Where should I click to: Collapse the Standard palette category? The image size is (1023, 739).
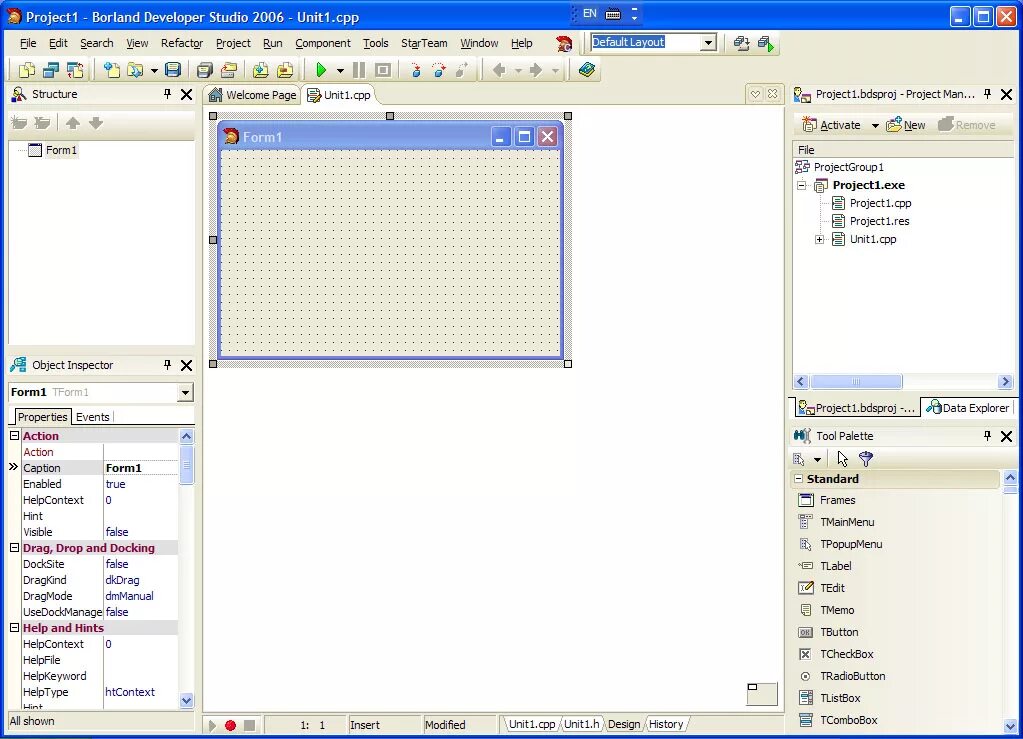pos(798,479)
